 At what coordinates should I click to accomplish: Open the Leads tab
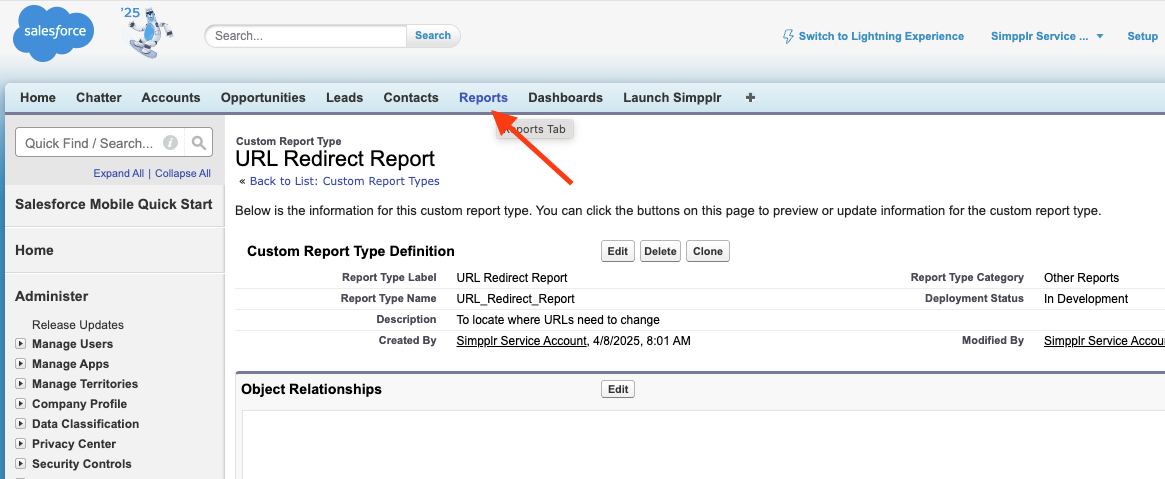(x=345, y=97)
